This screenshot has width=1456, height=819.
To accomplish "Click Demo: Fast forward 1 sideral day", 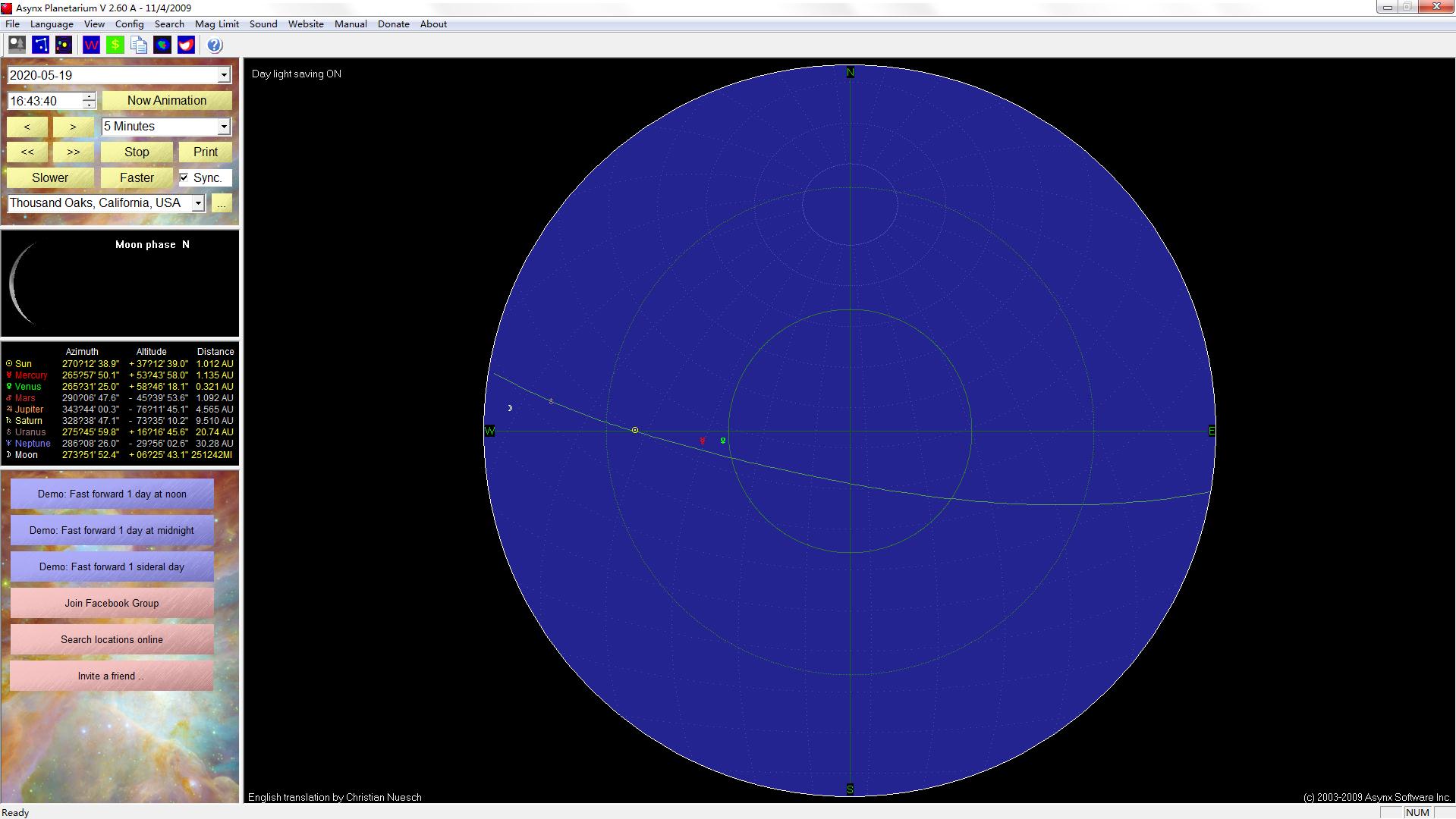I will point(112,566).
